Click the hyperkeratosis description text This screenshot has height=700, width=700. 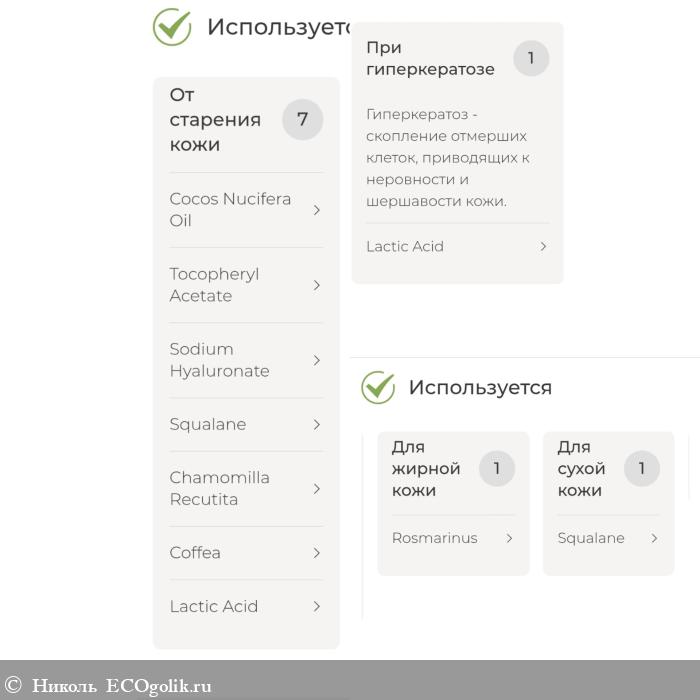pos(447,158)
